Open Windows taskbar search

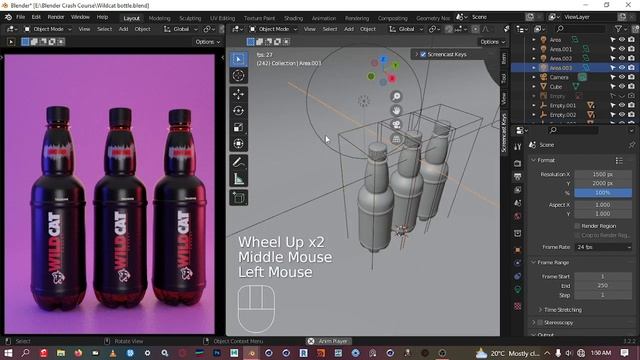pos(25,353)
